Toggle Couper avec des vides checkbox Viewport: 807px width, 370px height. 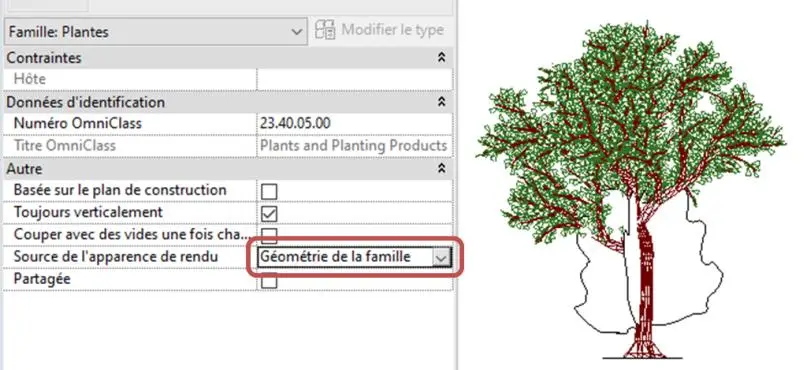click(x=269, y=236)
